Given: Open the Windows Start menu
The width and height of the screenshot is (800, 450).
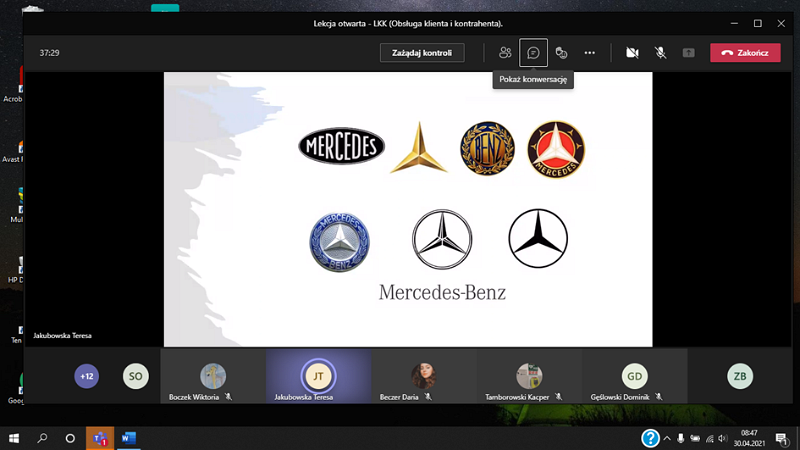Looking at the screenshot, I should [x=14, y=438].
